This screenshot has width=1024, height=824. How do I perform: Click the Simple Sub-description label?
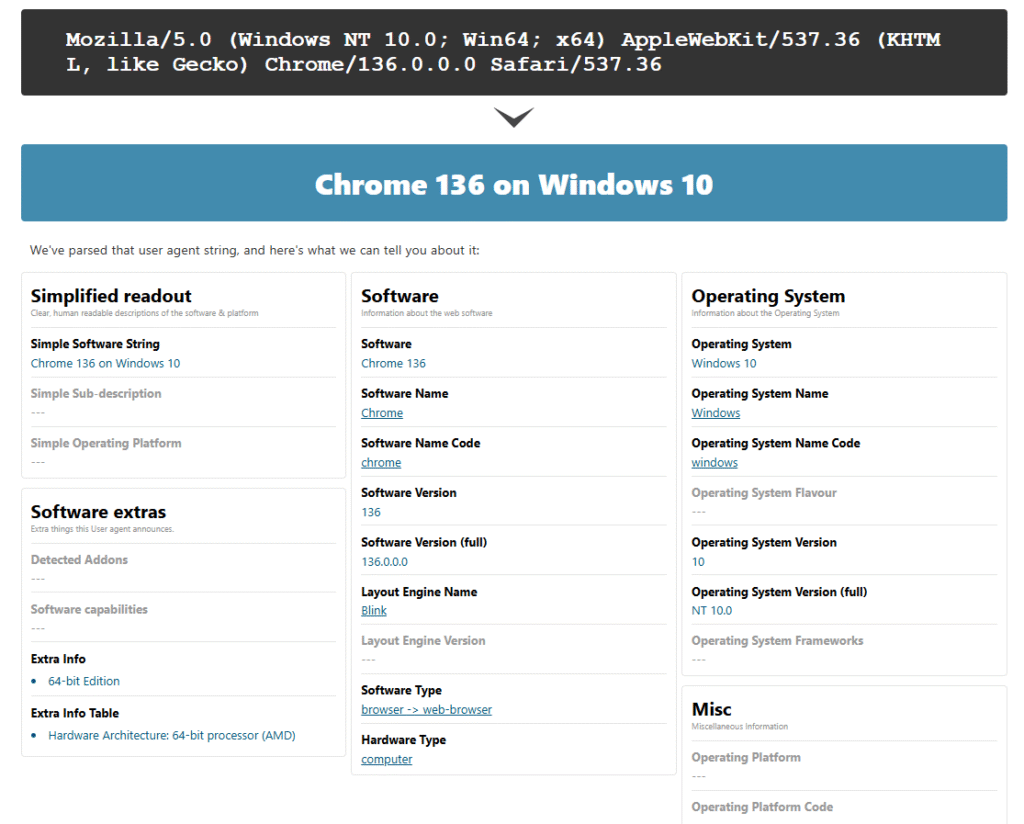point(96,393)
